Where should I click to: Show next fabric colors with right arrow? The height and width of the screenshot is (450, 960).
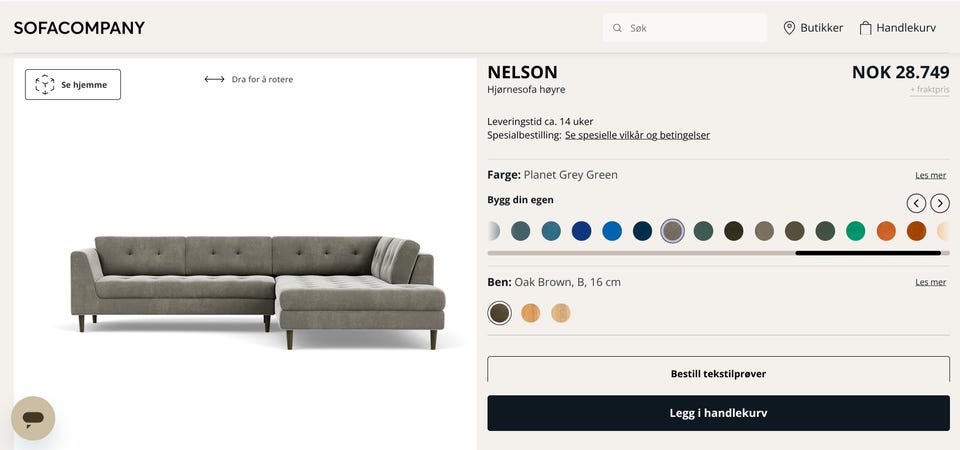click(940, 203)
